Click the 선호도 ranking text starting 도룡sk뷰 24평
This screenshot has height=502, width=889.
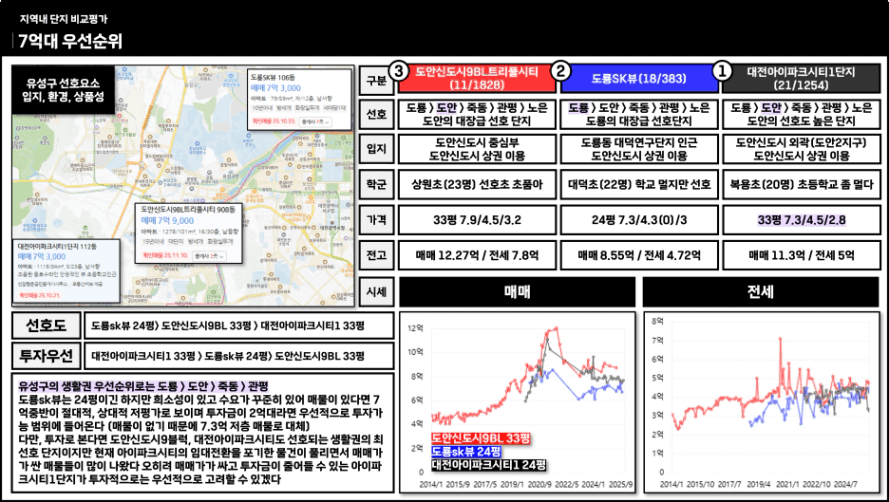tap(227, 326)
